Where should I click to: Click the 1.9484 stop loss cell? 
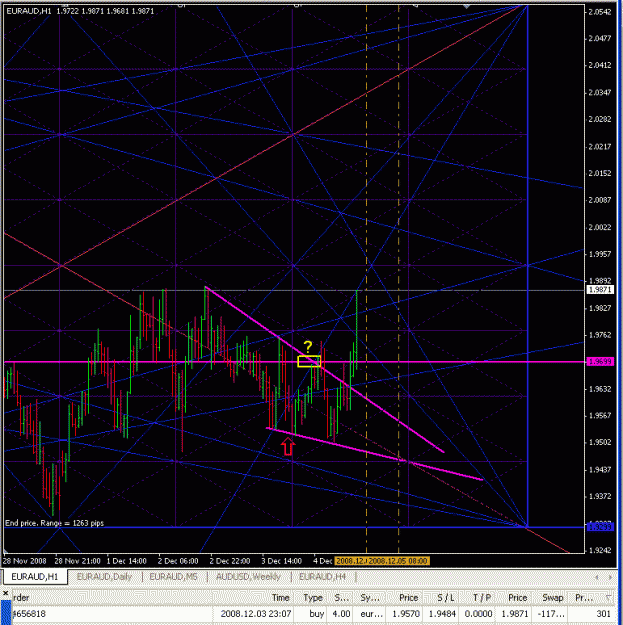[x=442, y=614]
